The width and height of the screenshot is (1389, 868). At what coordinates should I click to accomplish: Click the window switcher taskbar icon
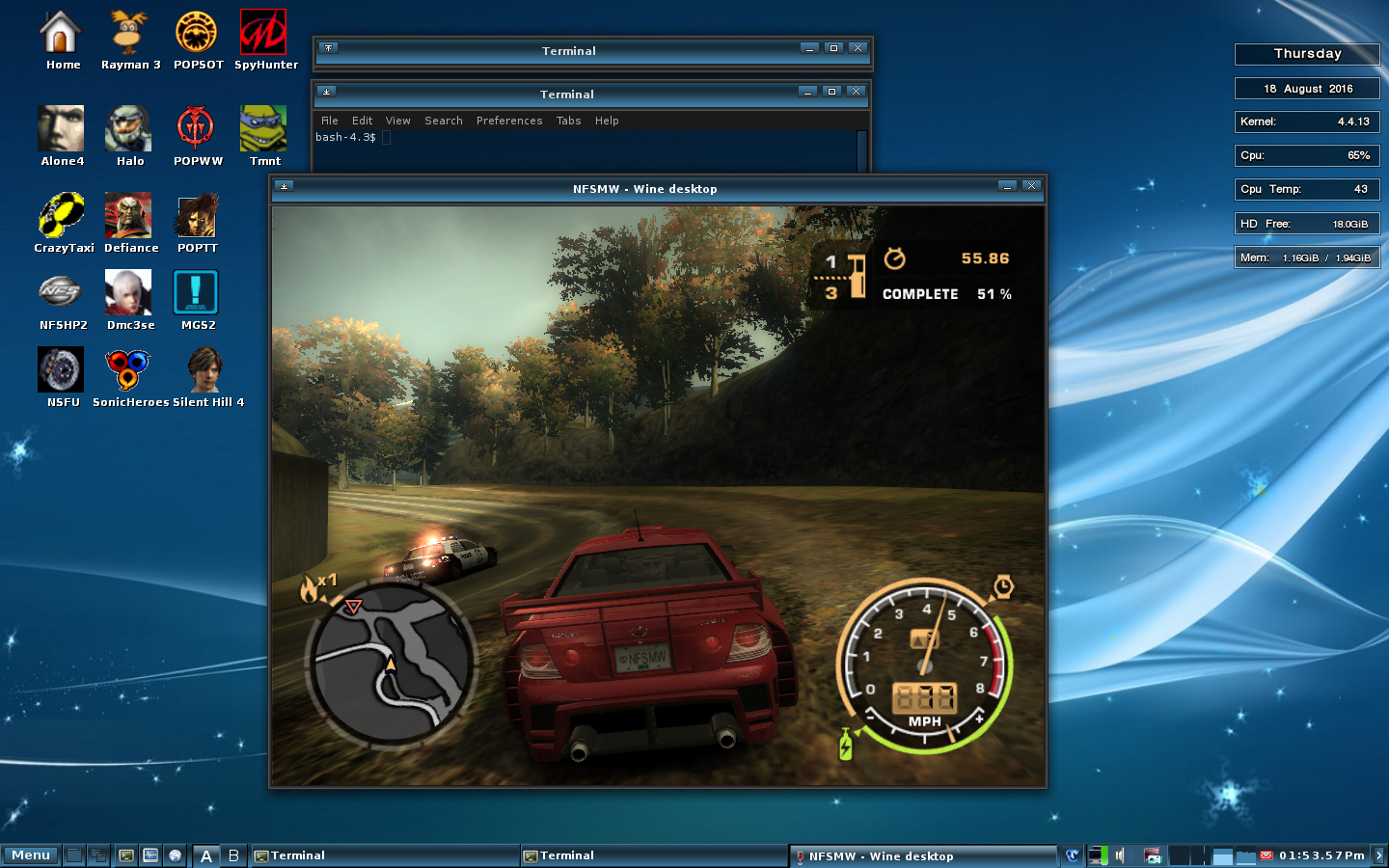click(x=97, y=855)
